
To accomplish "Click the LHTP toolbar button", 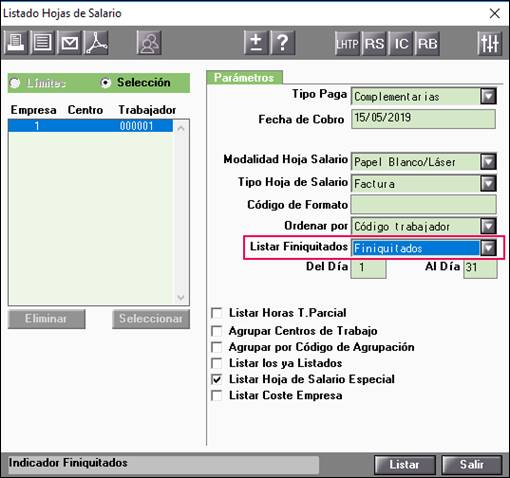I will (347, 43).
